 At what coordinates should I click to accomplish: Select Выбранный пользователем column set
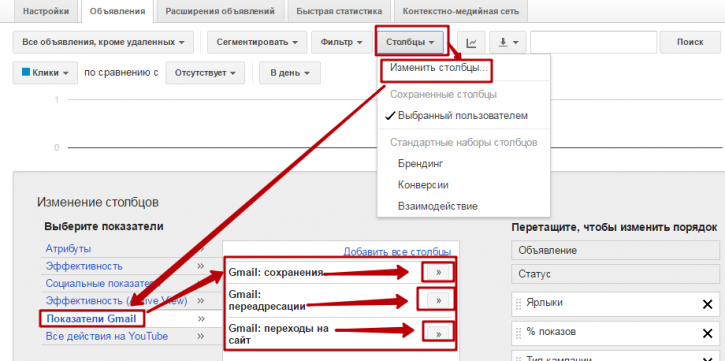pos(462,116)
